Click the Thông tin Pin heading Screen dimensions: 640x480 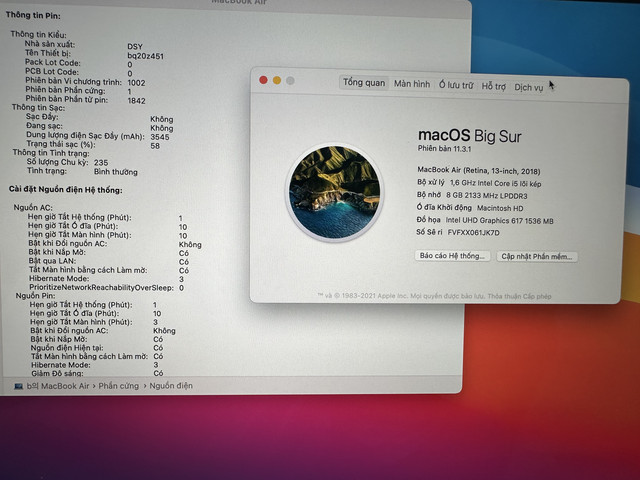tap(33, 16)
